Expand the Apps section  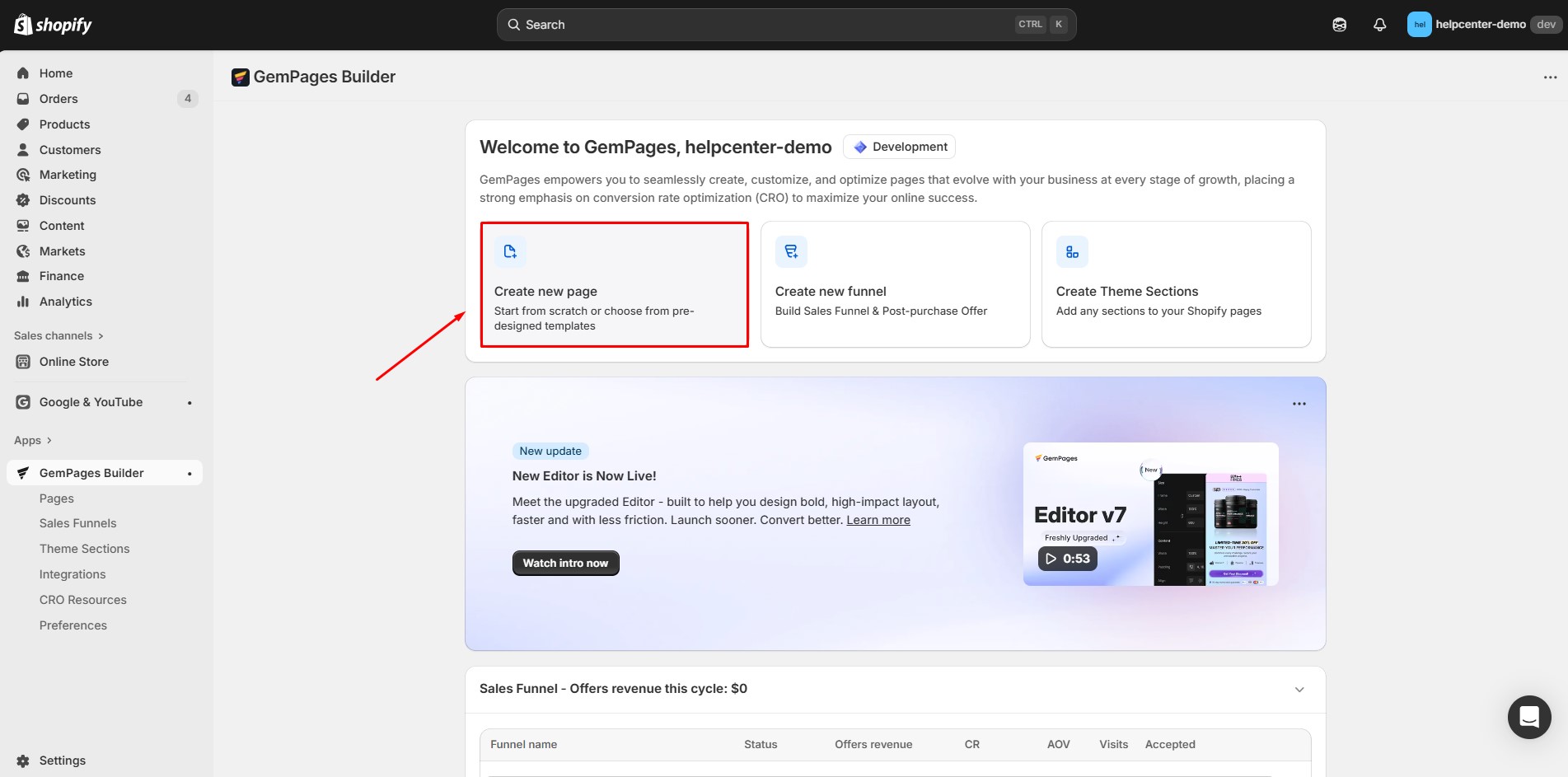(48, 439)
